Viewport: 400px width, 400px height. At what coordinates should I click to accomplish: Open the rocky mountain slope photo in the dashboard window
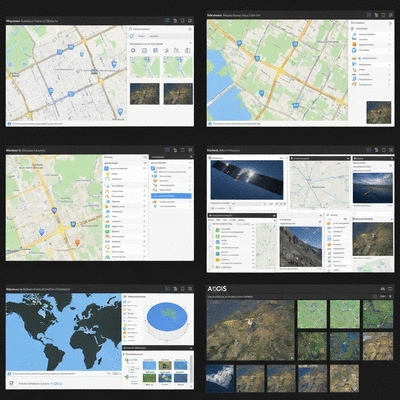(x=301, y=247)
